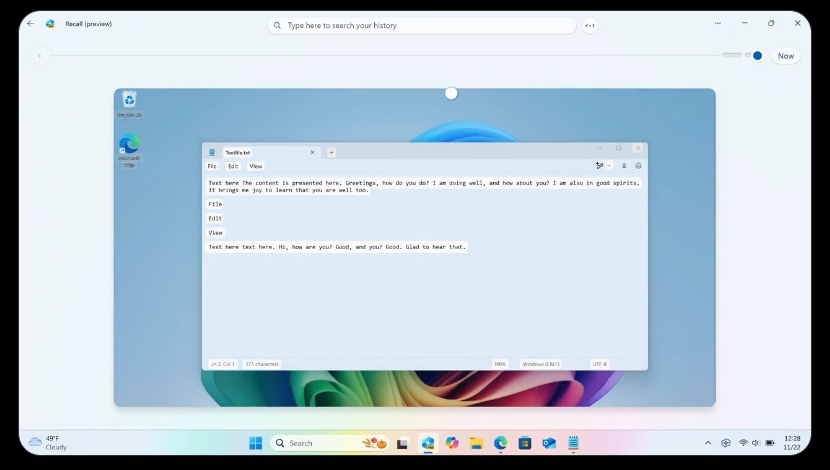Screen dimensions: 830x470
Task: Click the Now button on timeline
Action: coord(786,56)
